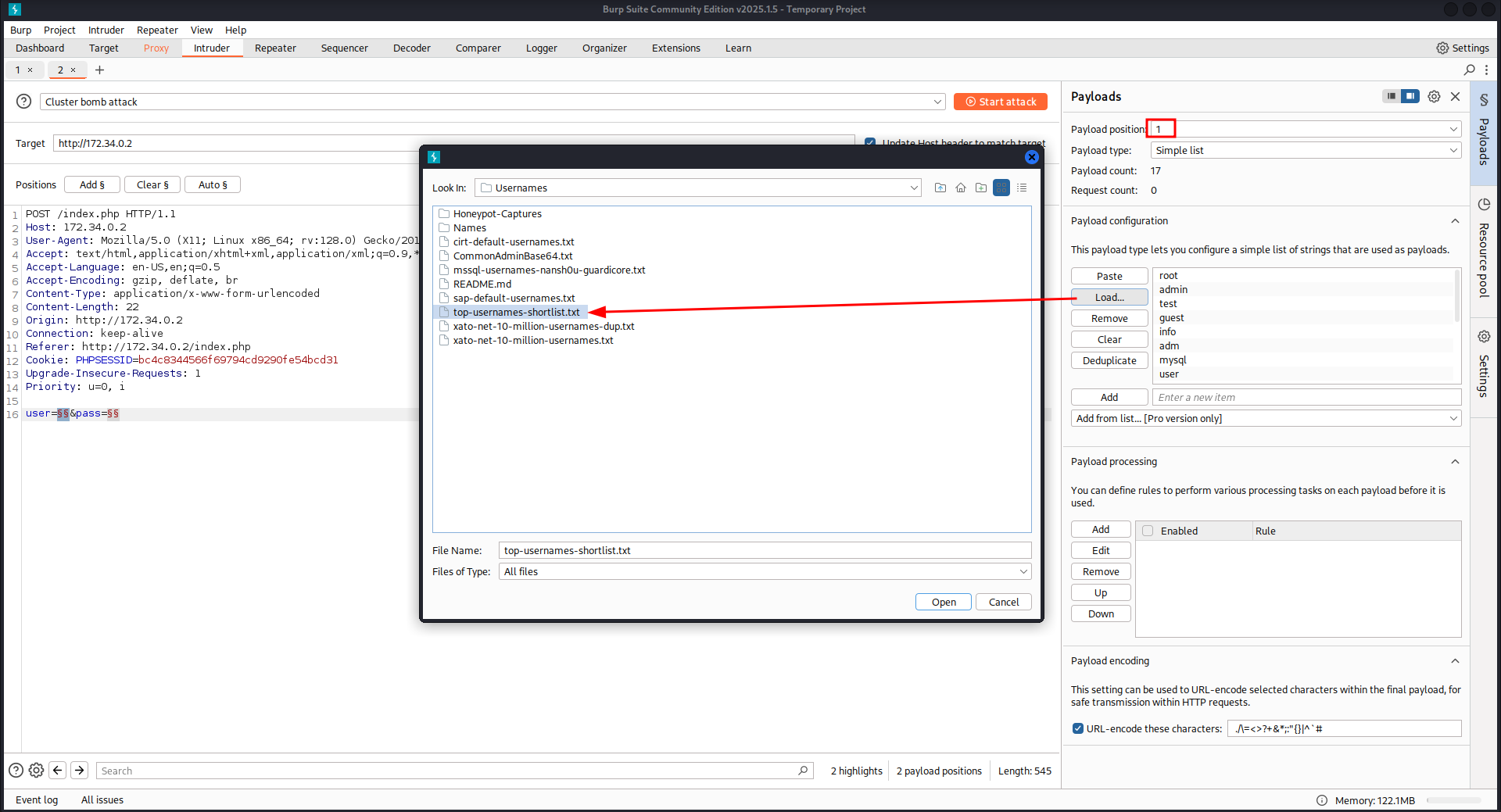Toggle Update Host header to match target
This screenshot has width=1501, height=812.
[870, 143]
